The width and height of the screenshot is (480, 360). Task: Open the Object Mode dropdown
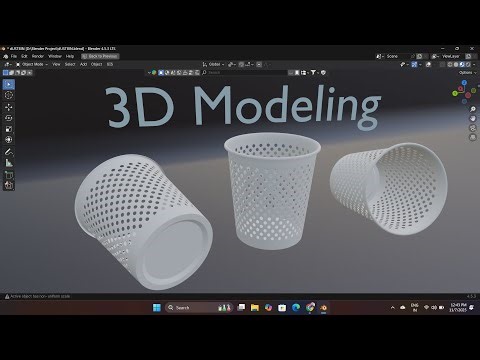[x=32, y=64]
